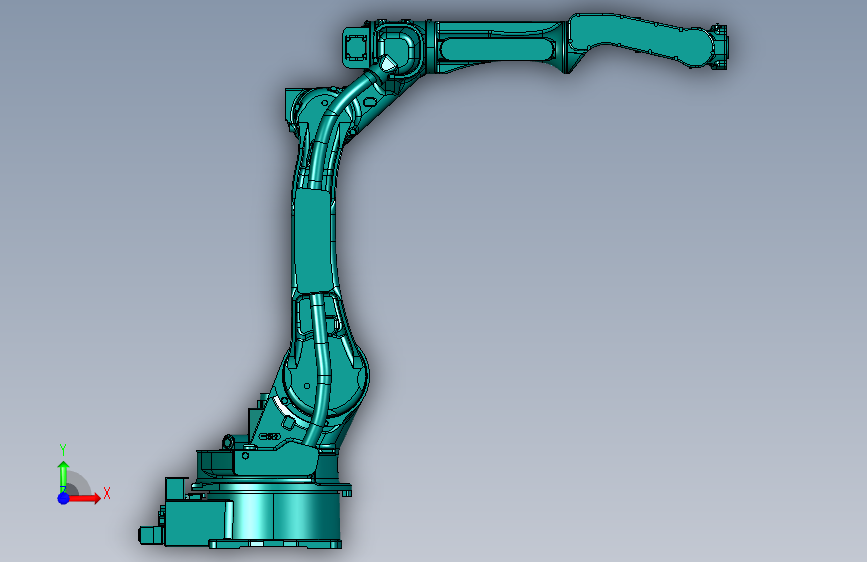
Task: Click the red X axis arrow of the triad
Action: 84,498
